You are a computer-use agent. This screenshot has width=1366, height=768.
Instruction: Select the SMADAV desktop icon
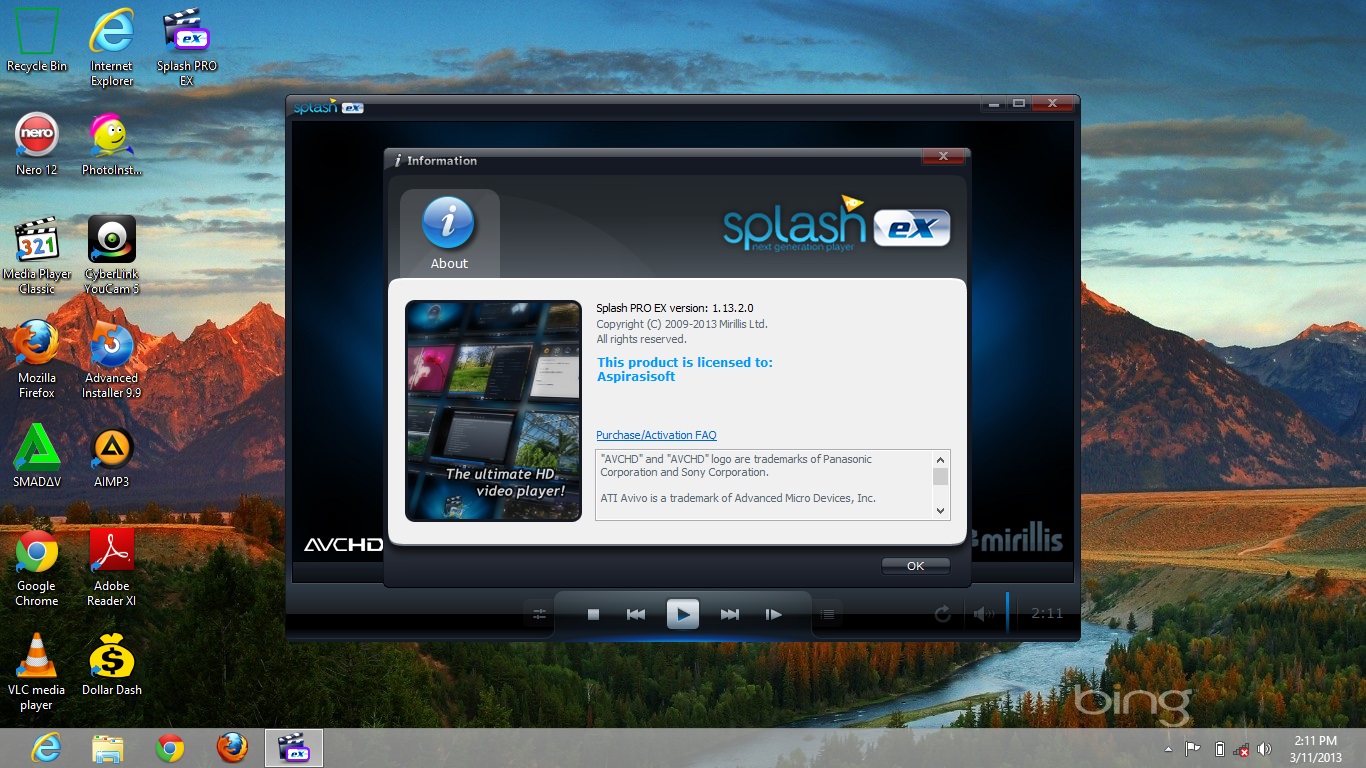[37, 457]
